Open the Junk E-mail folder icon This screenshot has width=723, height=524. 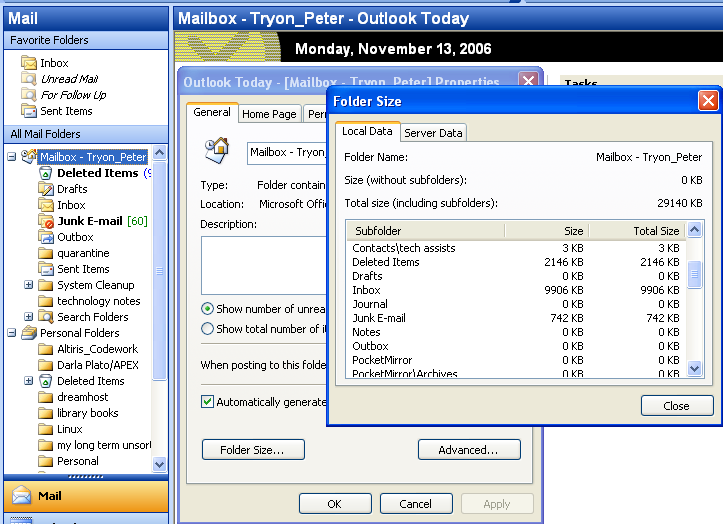[x=46, y=221]
